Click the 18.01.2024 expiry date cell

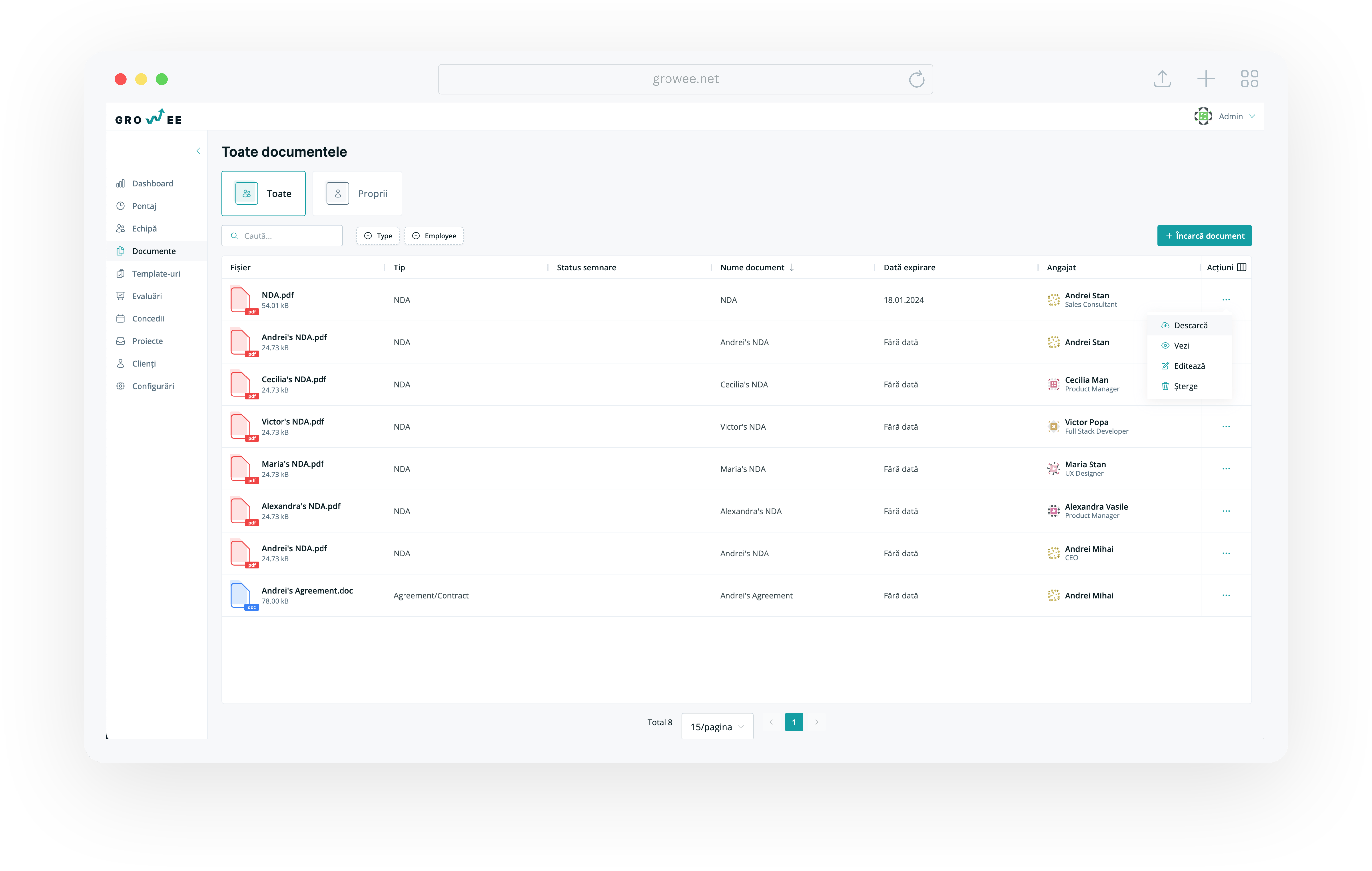(903, 300)
